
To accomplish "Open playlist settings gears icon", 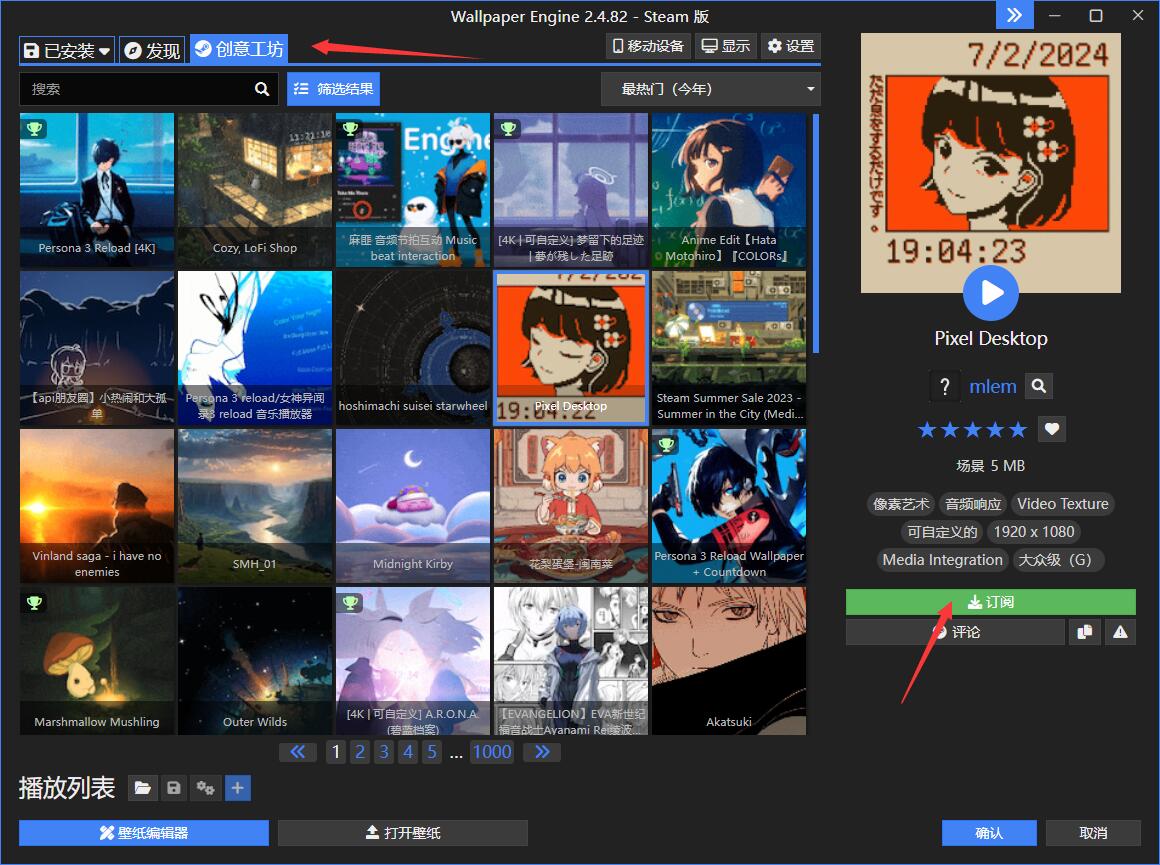I will point(206,788).
